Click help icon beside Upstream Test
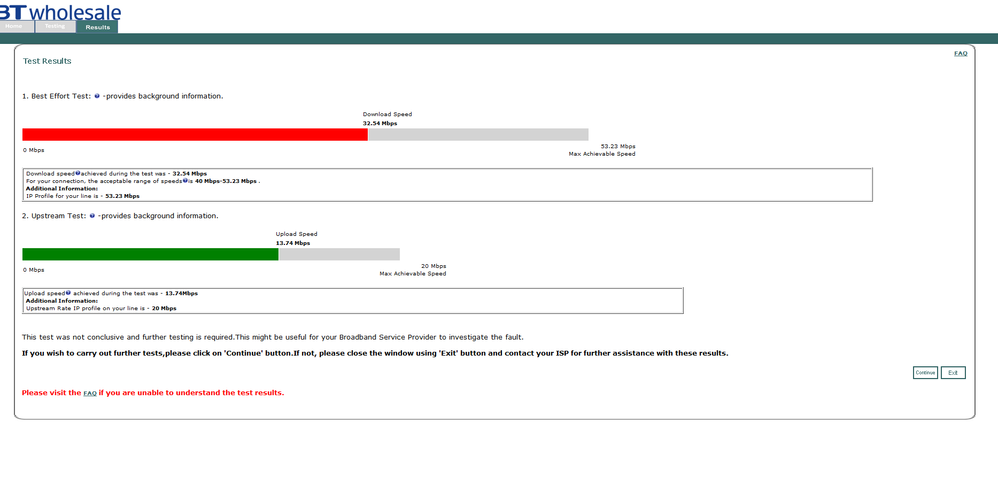The height and width of the screenshot is (484, 998). click(92, 216)
